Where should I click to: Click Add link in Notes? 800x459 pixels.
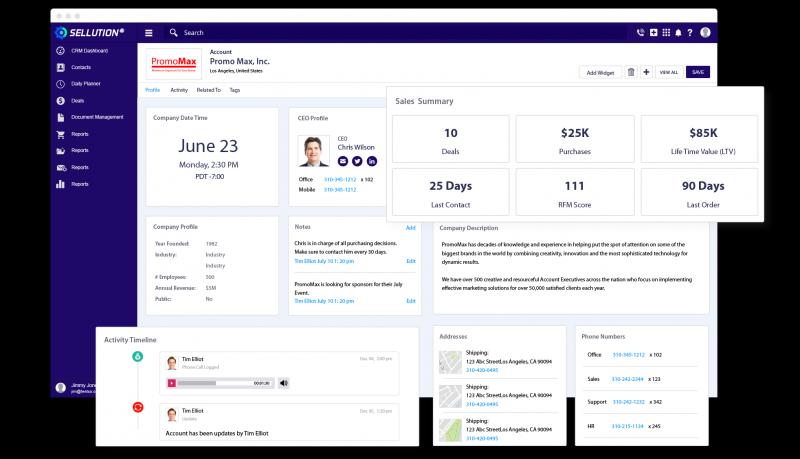click(411, 228)
